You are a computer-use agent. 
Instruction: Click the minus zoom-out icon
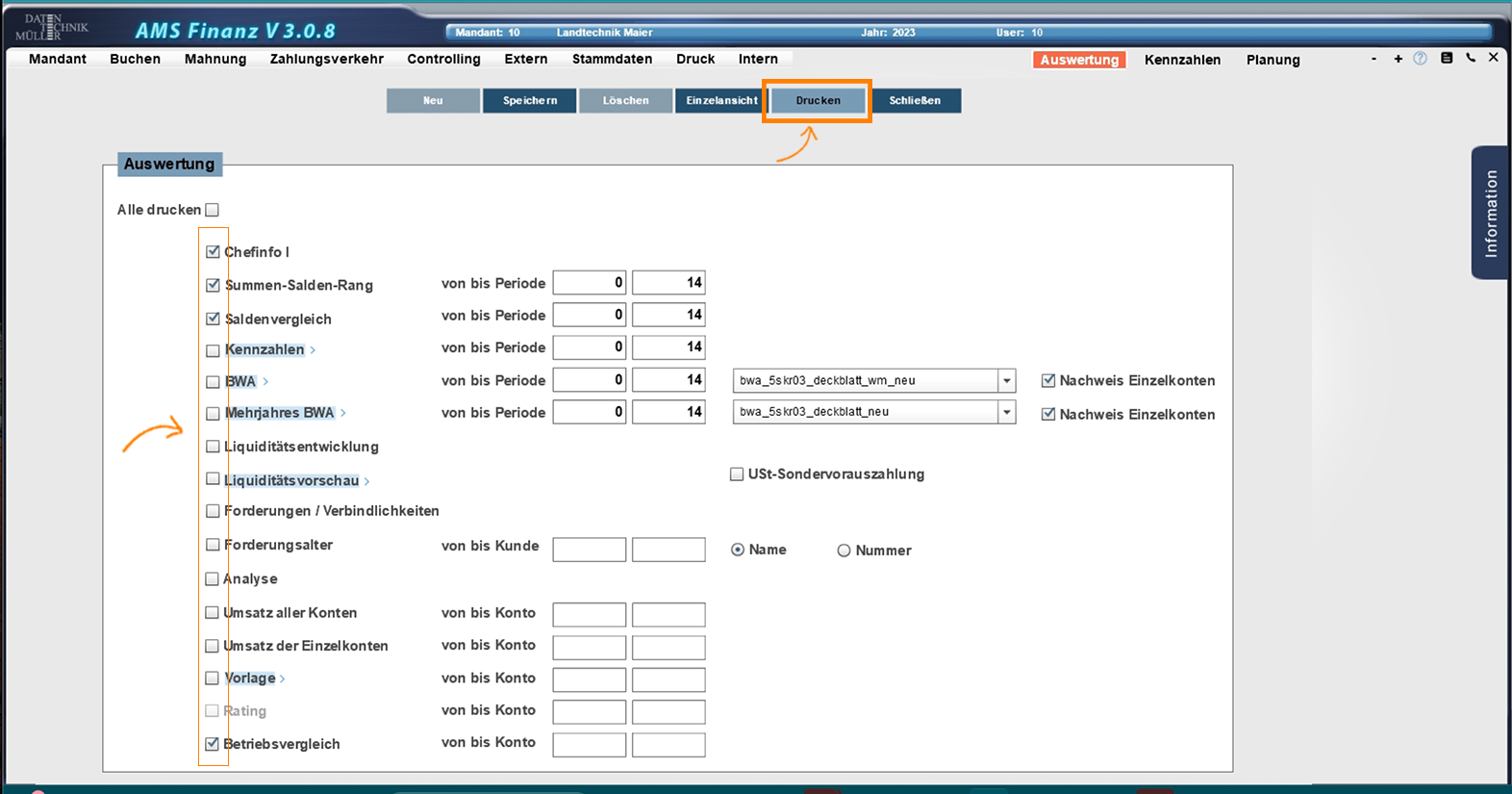point(1373,59)
